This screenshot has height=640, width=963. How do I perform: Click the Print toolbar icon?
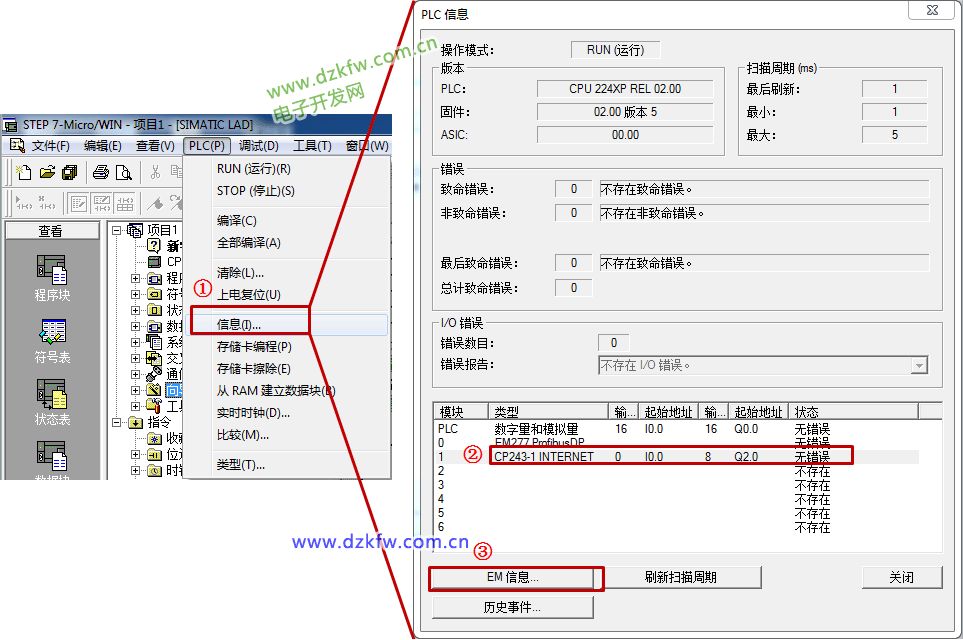coord(100,172)
